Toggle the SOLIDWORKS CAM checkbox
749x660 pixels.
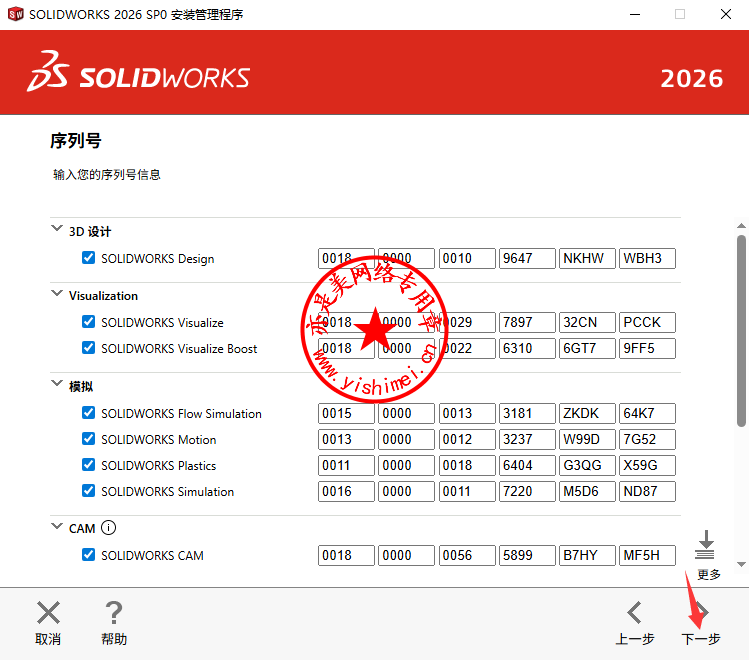89,555
